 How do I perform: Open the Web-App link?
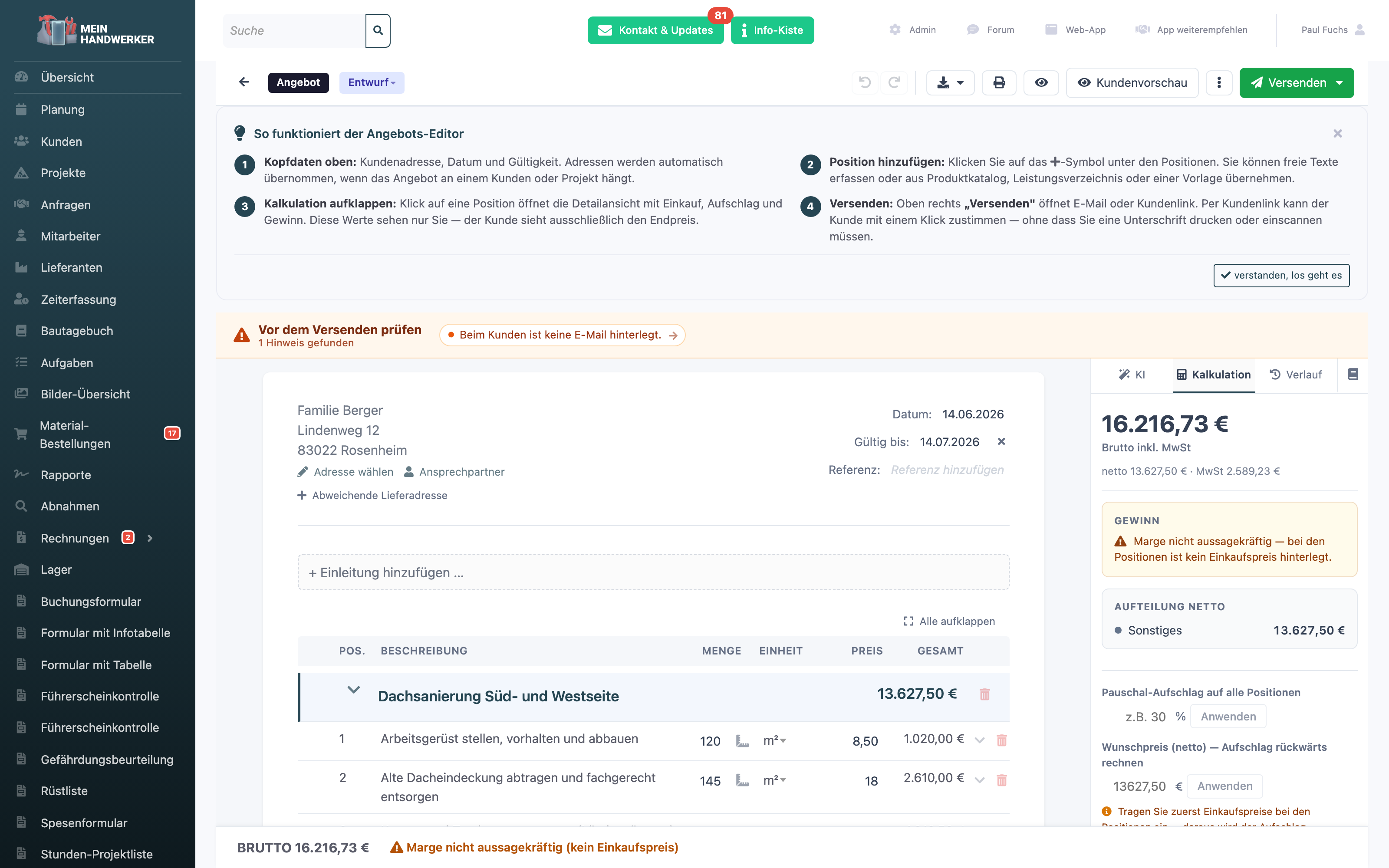coord(1076,30)
